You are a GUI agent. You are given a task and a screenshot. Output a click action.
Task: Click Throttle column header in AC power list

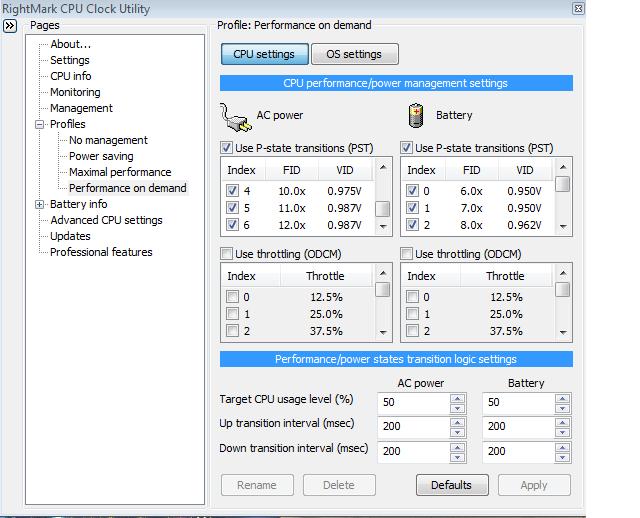(x=326, y=276)
